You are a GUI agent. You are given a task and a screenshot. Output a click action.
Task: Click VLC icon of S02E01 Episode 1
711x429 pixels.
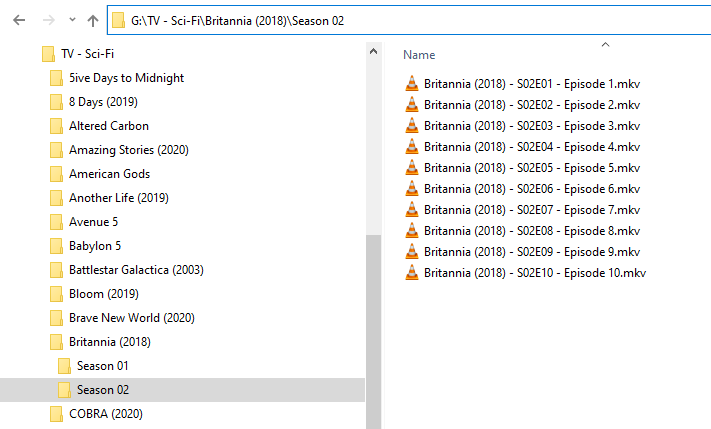[x=412, y=83]
